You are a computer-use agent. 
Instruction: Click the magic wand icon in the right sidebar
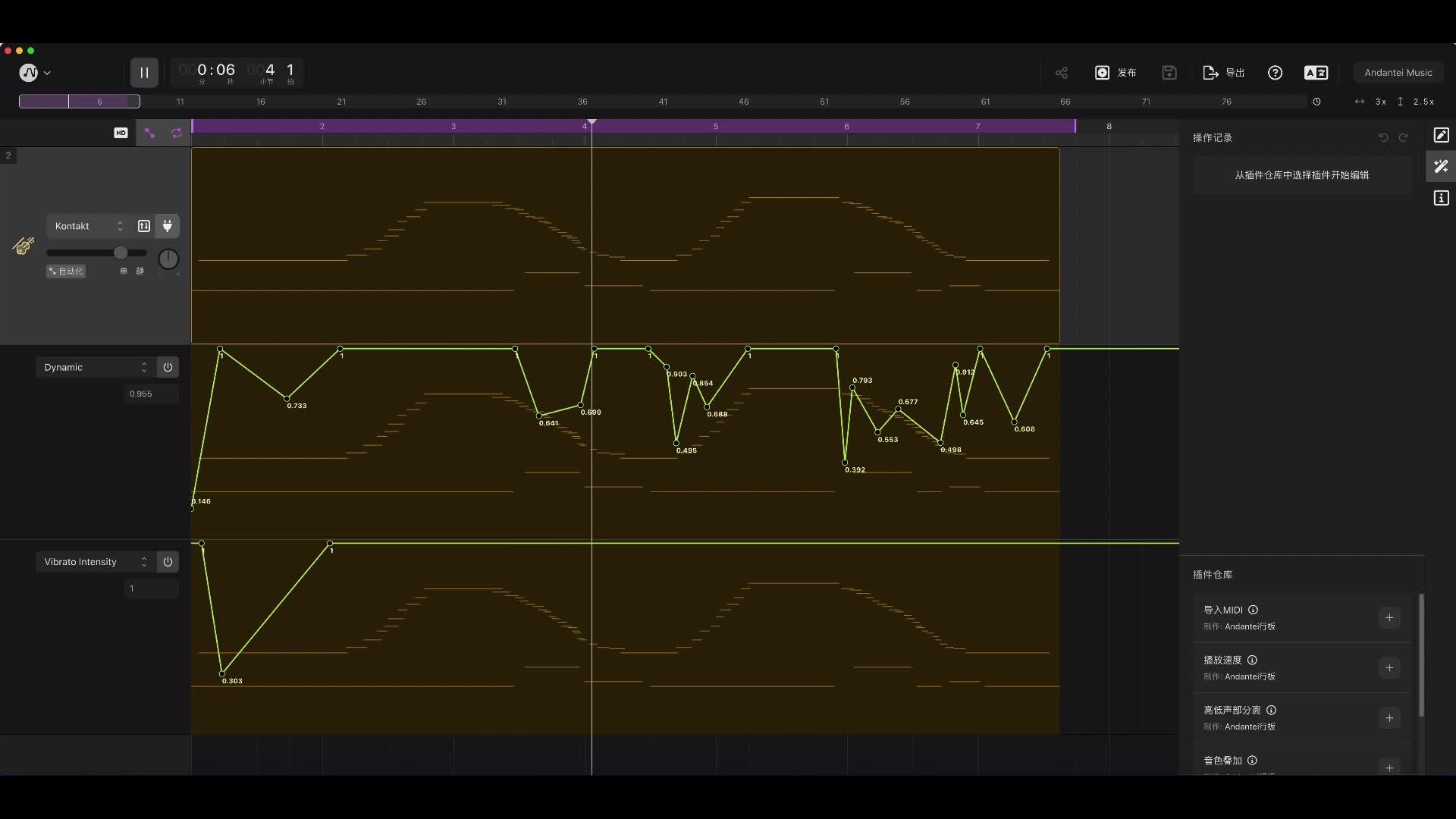(1440, 167)
